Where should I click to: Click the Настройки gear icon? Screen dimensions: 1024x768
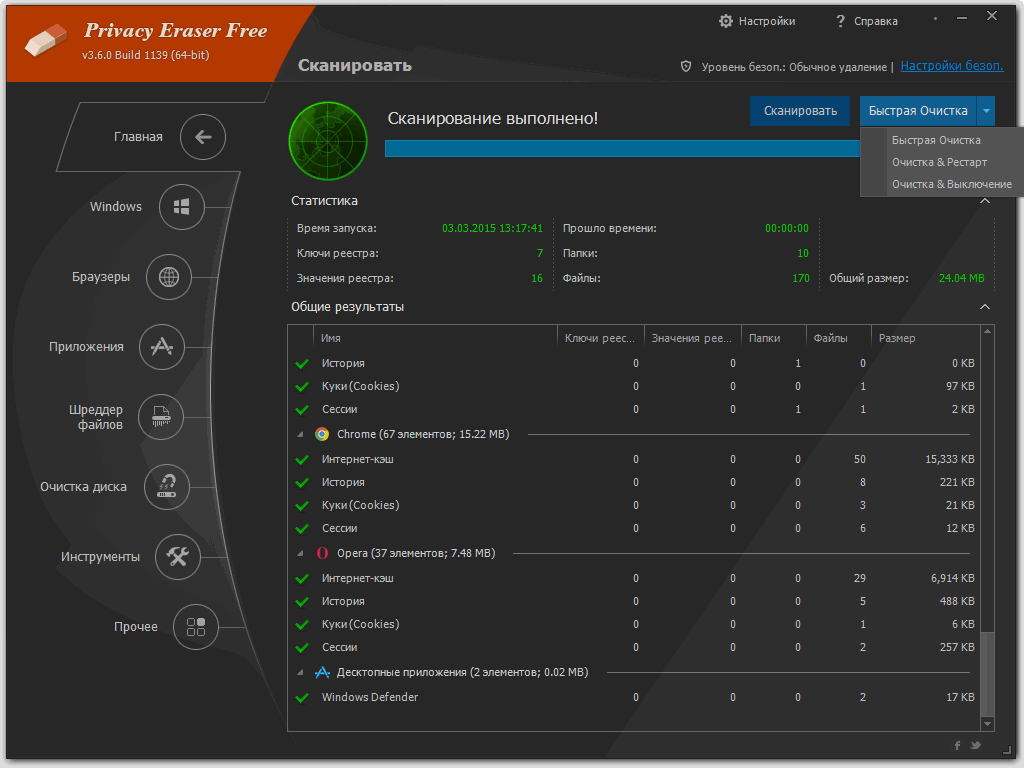(x=726, y=21)
